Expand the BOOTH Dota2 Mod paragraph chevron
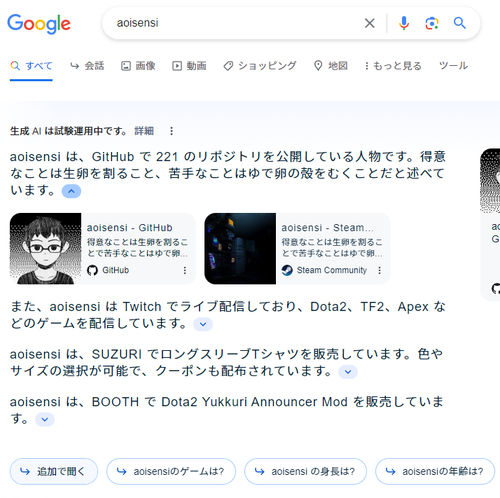 click(45, 419)
